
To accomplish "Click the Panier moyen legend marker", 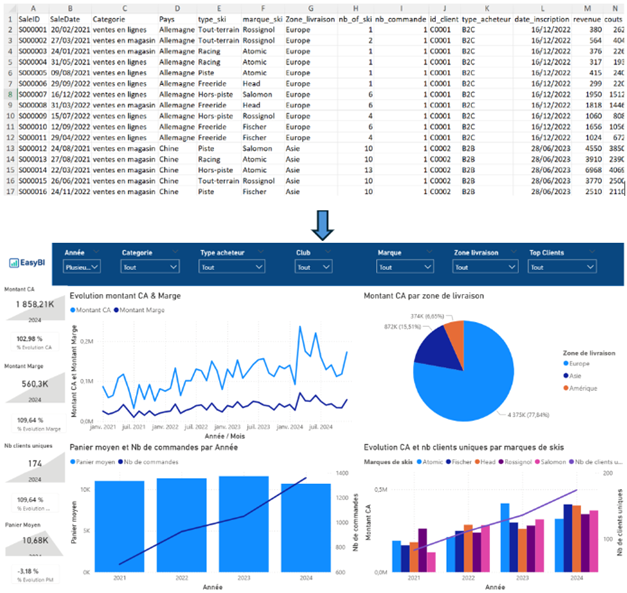I will click(x=75, y=461).
